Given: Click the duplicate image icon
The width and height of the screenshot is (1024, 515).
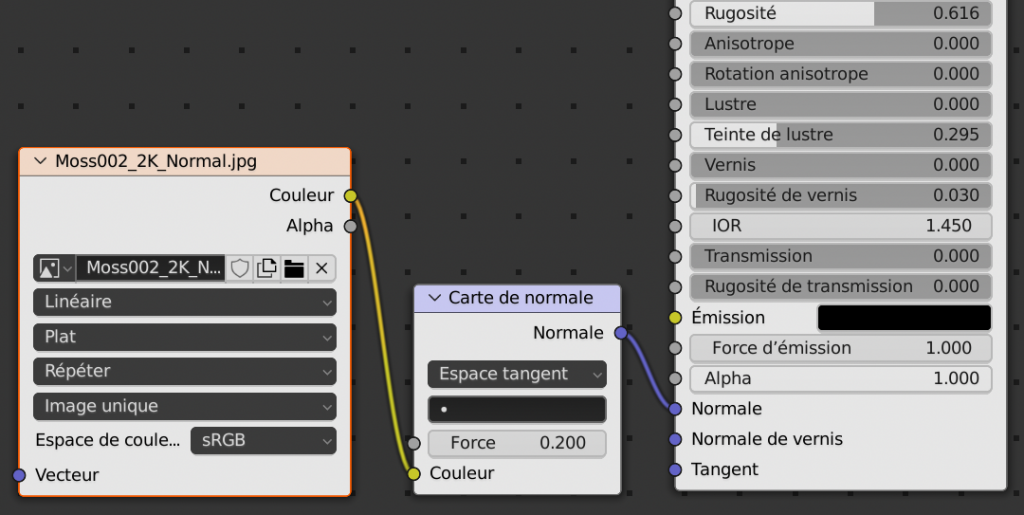Looking at the screenshot, I should 267,268.
